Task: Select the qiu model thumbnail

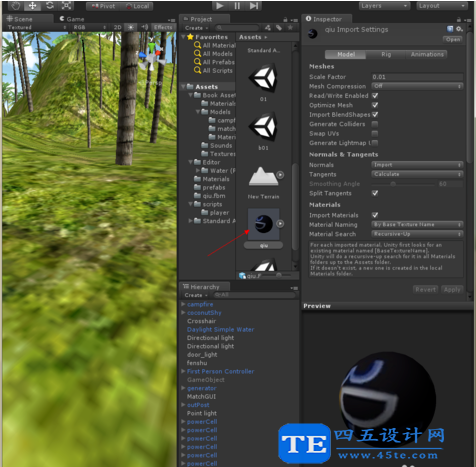Action: click(263, 224)
